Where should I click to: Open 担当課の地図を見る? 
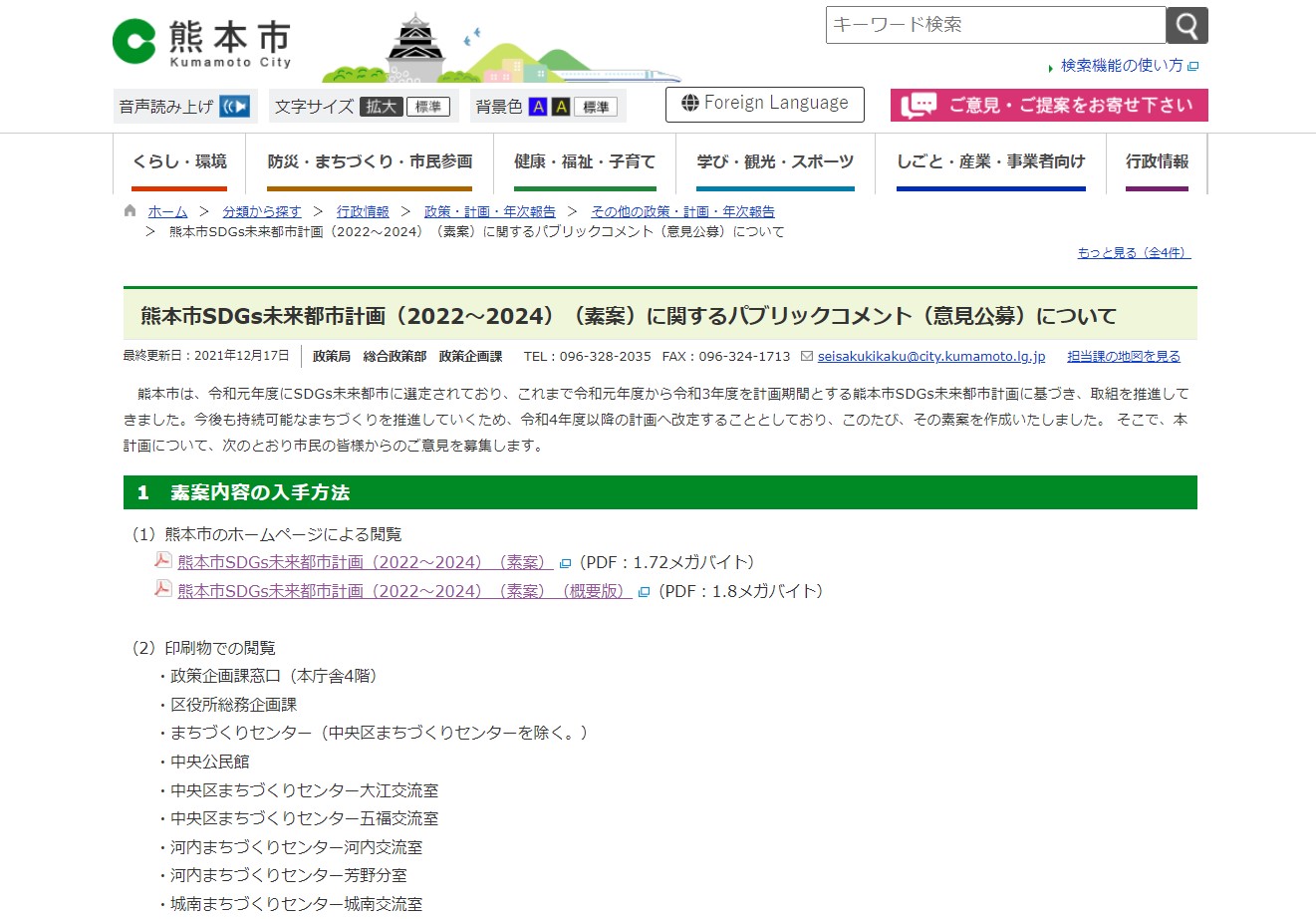pos(1123,356)
